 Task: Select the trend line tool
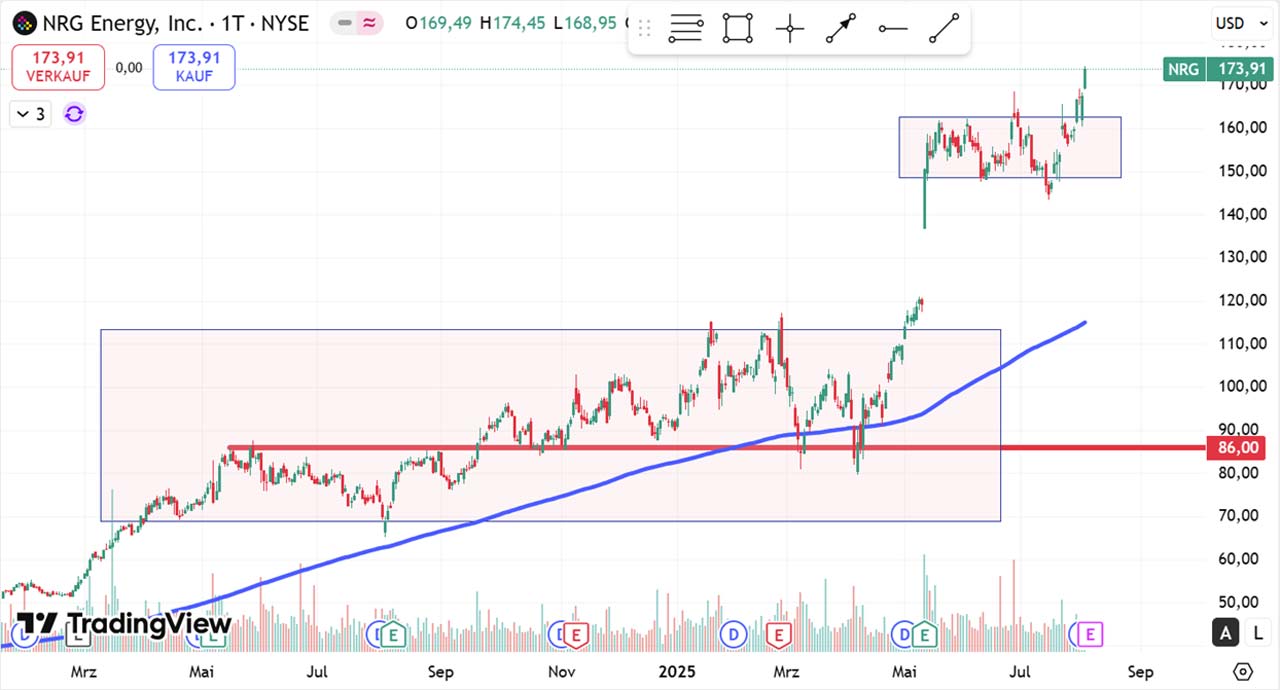(x=944, y=29)
